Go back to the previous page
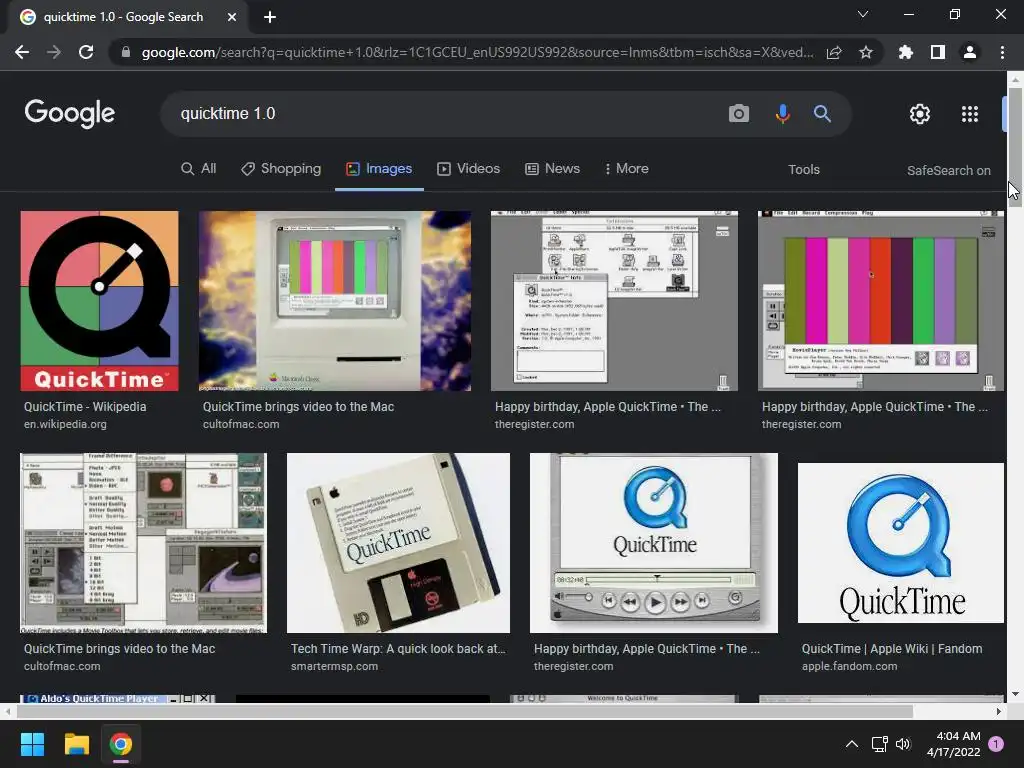The height and width of the screenshot is (768, 1024). coord(22,52)
